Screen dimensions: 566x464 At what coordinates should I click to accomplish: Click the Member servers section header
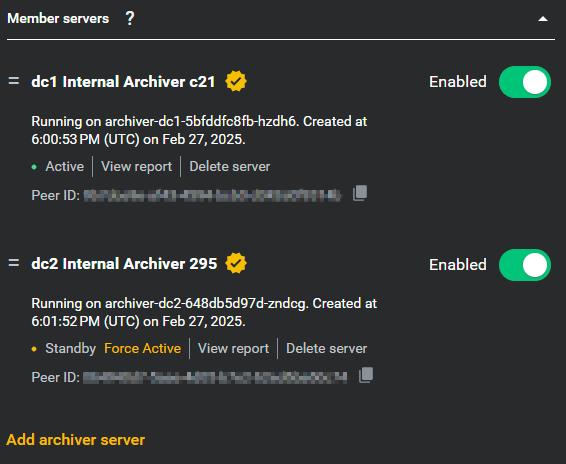[58, 18]
